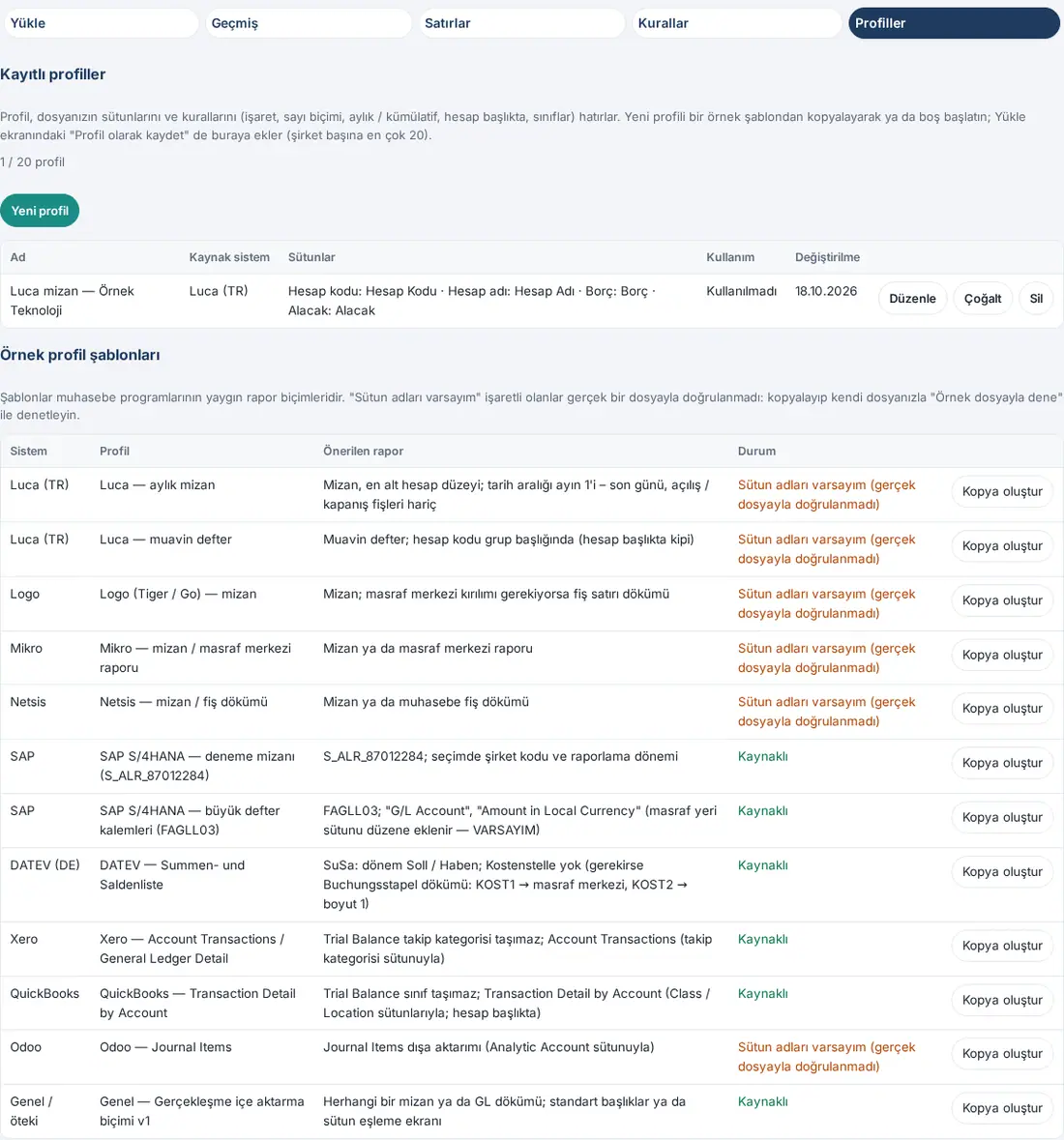This screenshot has width=1064, height=1140.
Task: Click 'Journal Items dışa aktarımı' report text
Action: pyautogui.click(x=488, y=1047)
